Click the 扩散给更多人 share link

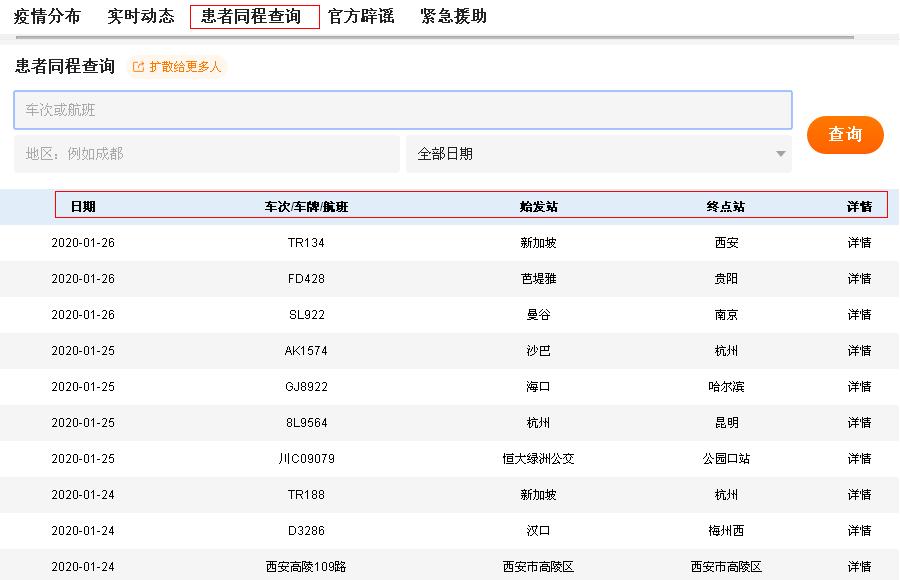(186, 67)
